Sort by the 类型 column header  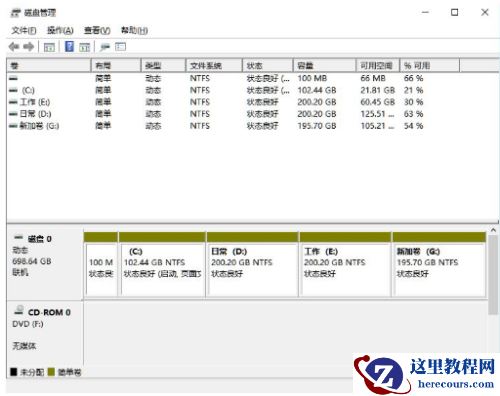pyautogui.click(x=163, y=65)
